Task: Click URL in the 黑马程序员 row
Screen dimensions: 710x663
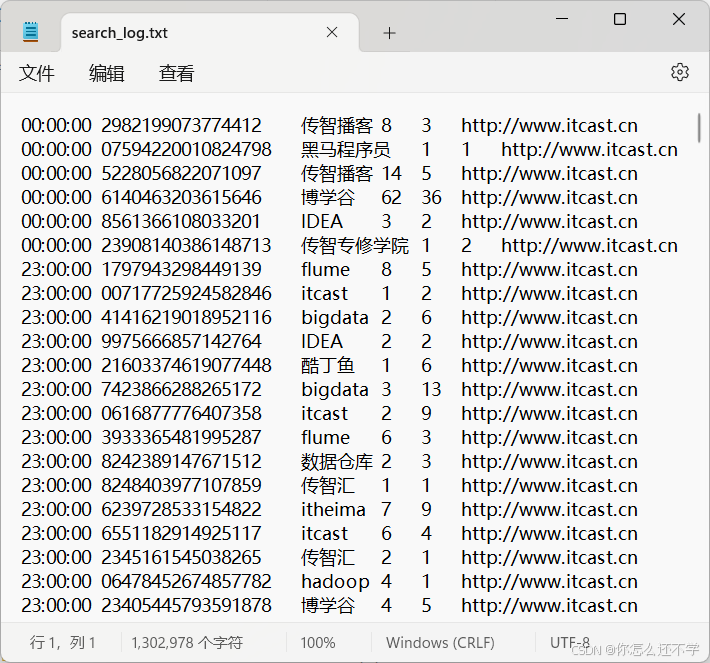Action: coord(589,149)
